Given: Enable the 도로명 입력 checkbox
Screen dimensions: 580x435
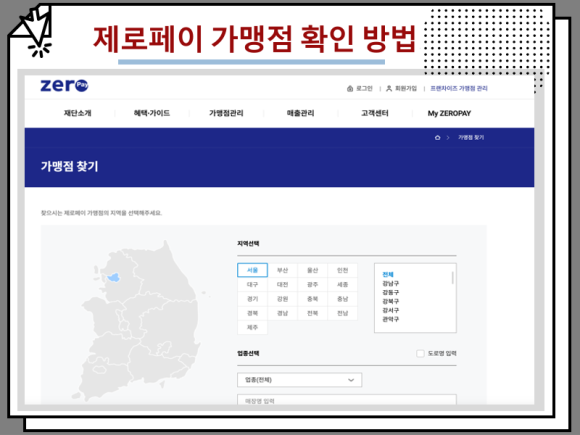Looking at the screenshot, I should [x=420, y=353].
